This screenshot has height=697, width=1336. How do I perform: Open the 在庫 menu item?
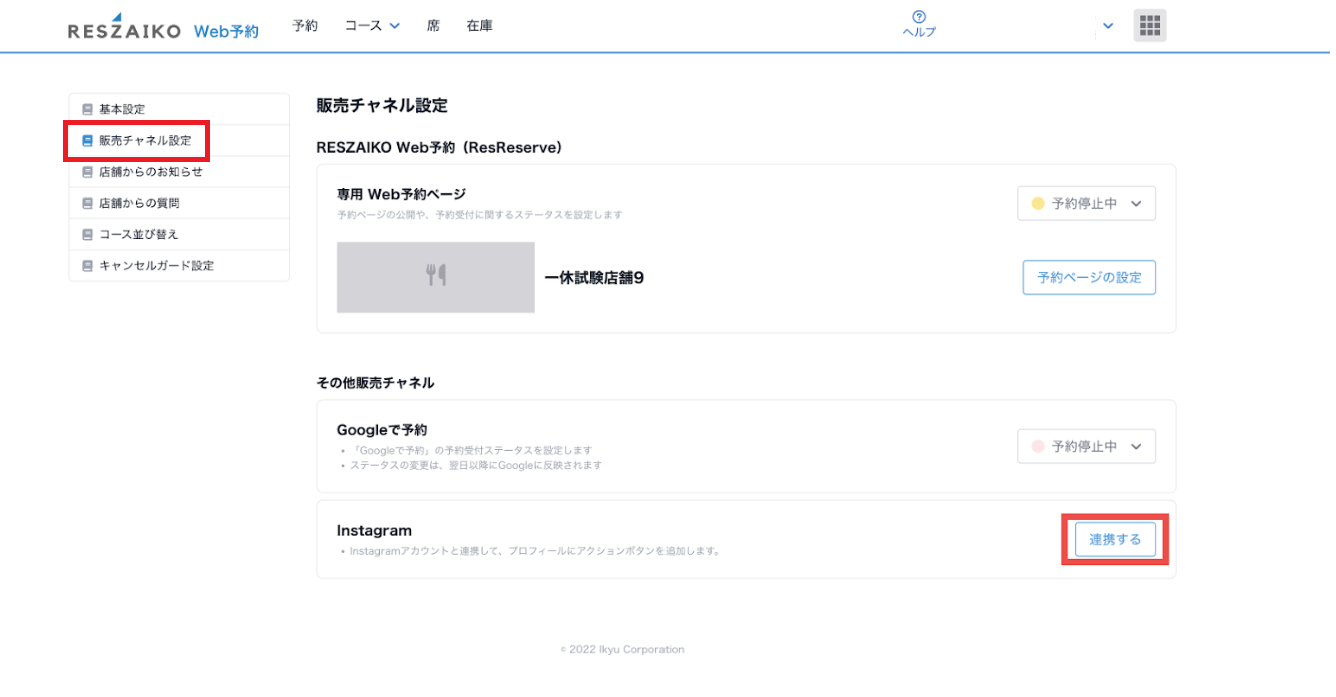click(x=479, y=26)
